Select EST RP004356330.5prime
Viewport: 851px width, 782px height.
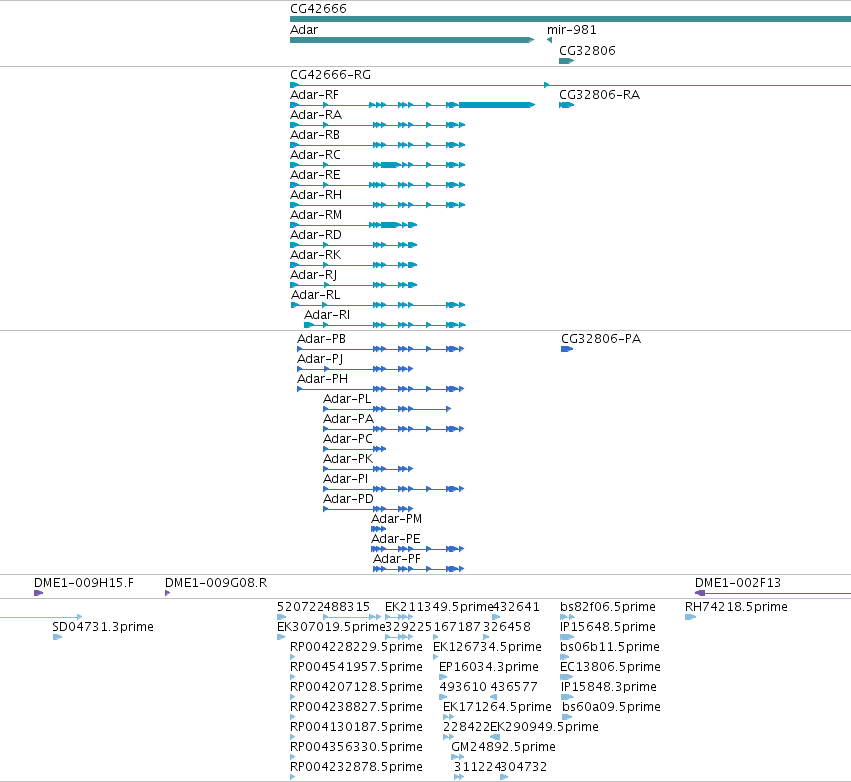(293, 757)
